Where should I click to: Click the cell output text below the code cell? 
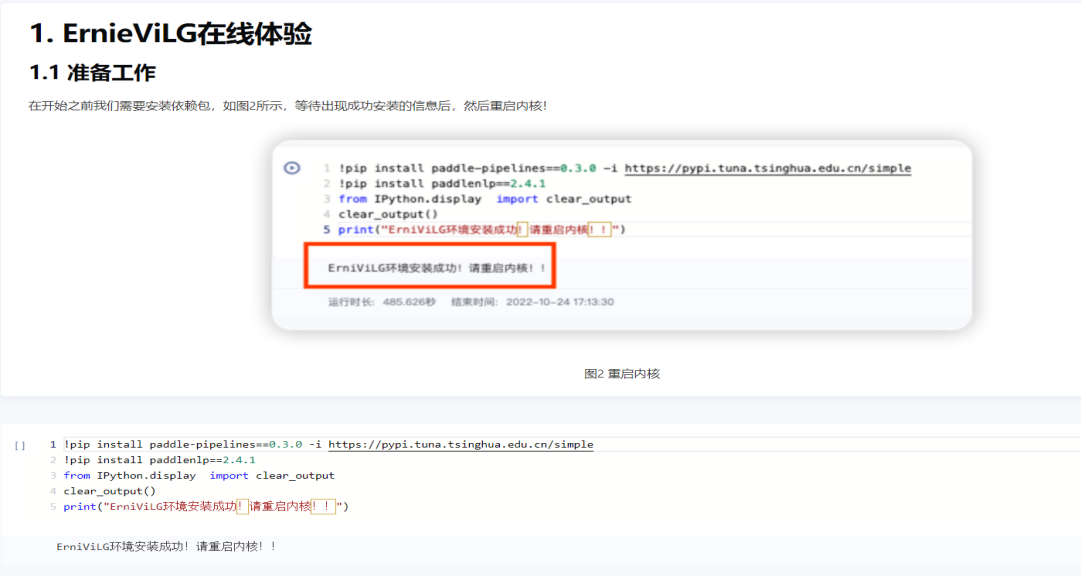pos(166,547)
